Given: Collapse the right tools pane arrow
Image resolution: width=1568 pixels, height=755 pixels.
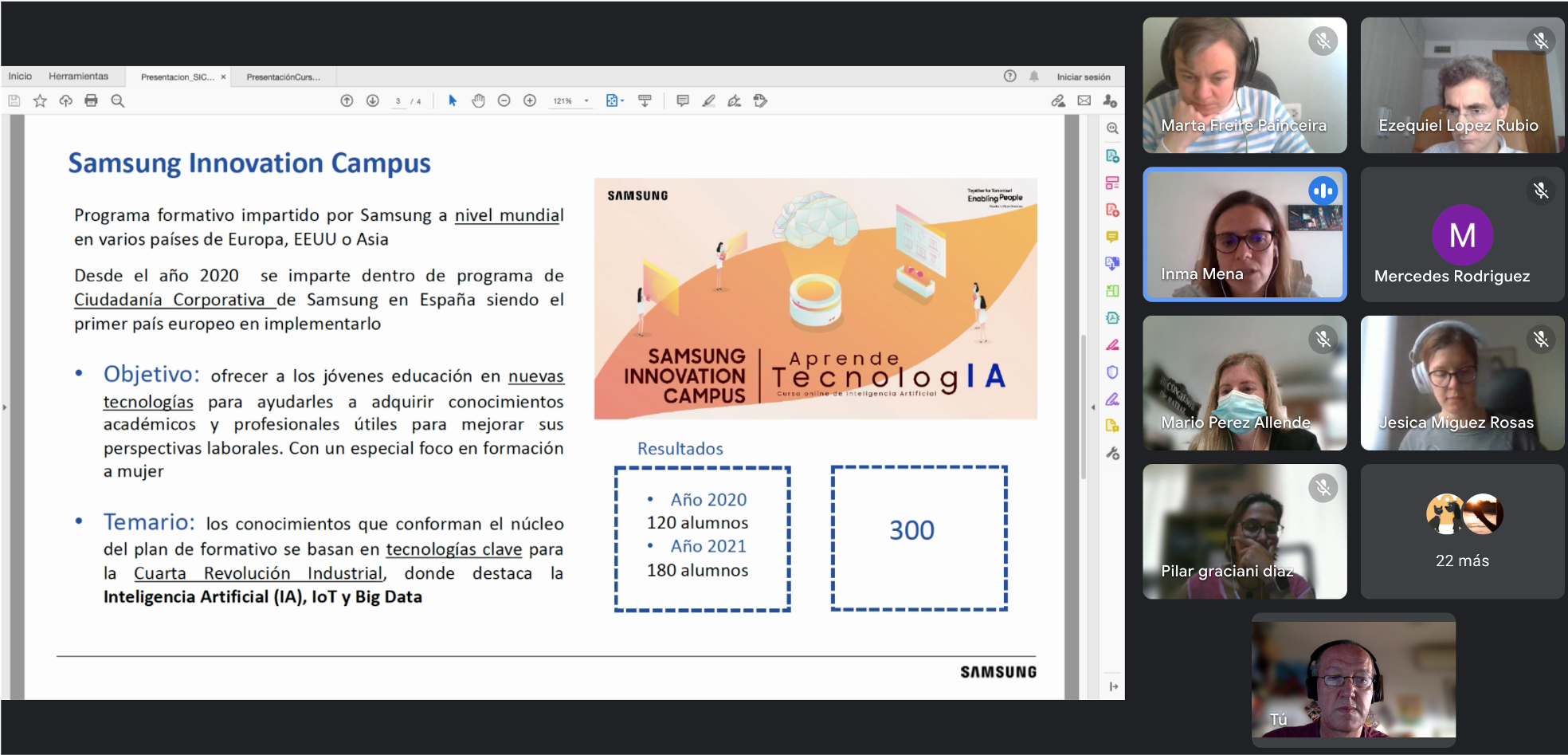Looking at the screenshot, I should click(1092, 407).
